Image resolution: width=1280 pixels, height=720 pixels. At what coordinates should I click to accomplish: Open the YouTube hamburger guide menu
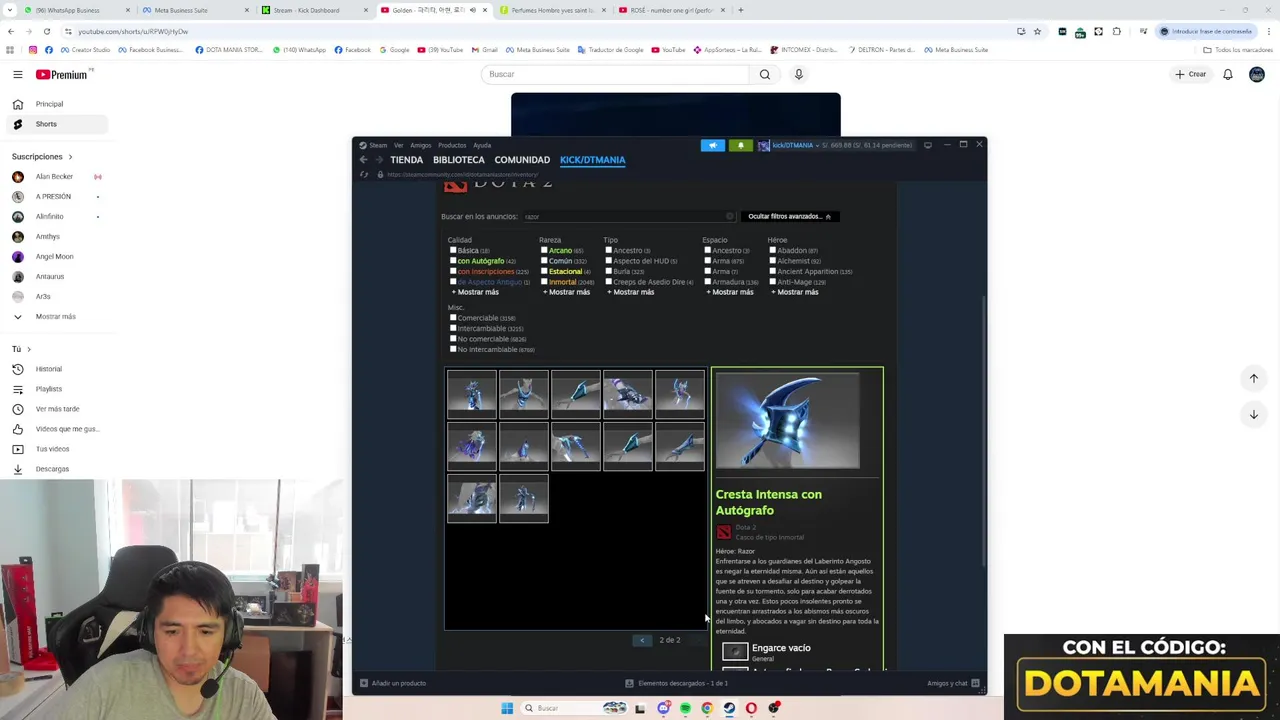click(18, 74)
